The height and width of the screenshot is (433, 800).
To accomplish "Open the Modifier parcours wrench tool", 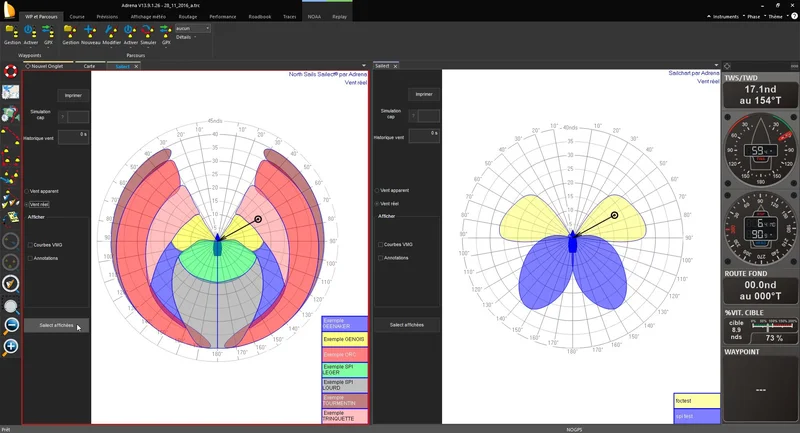I will point(111,32).
